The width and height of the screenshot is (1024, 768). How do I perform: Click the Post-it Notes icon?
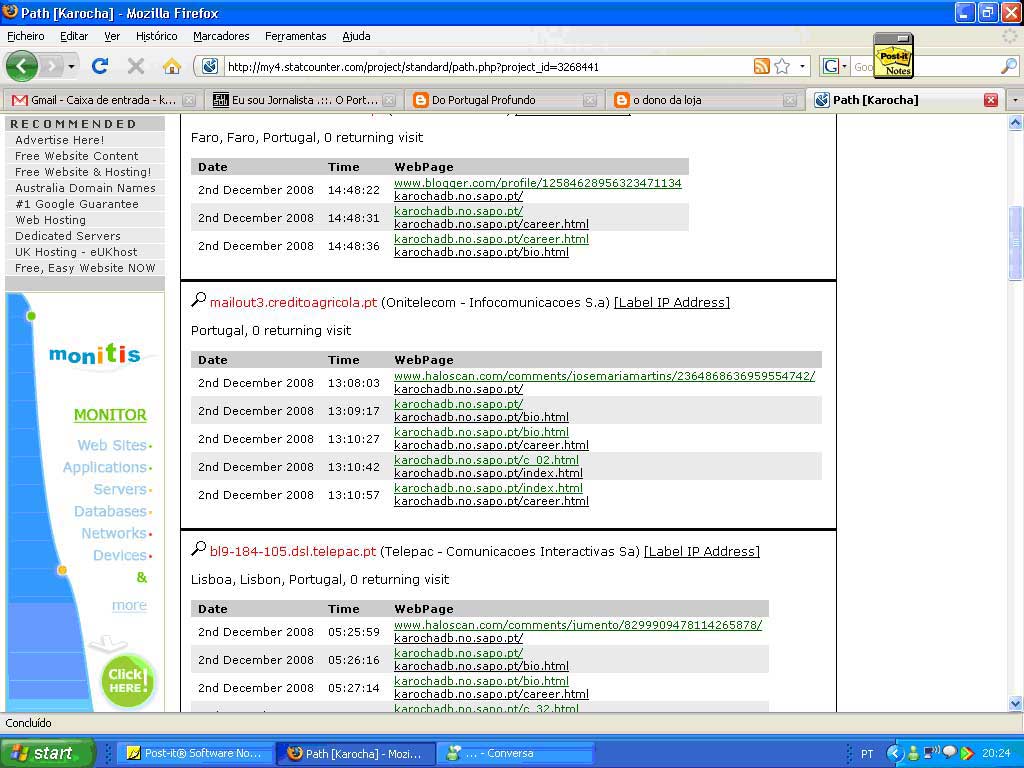coord(894,56)
